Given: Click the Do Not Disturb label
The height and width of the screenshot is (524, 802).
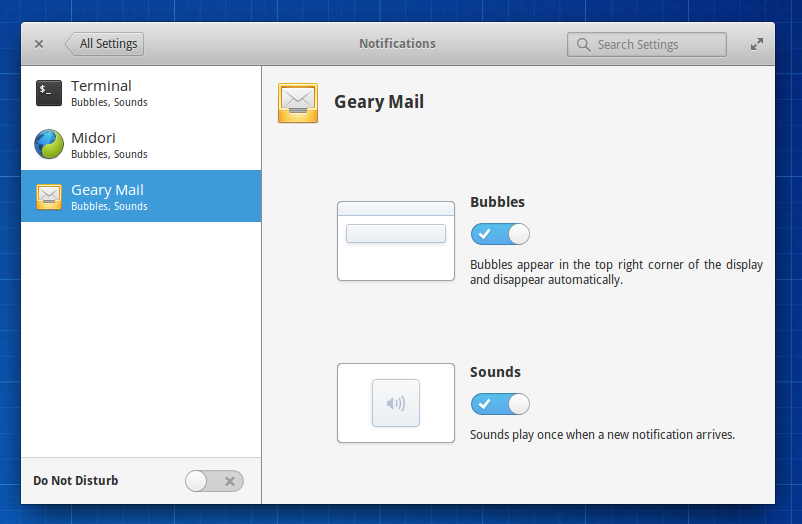Looking at the screenshot, I should (x=76, y=481).
